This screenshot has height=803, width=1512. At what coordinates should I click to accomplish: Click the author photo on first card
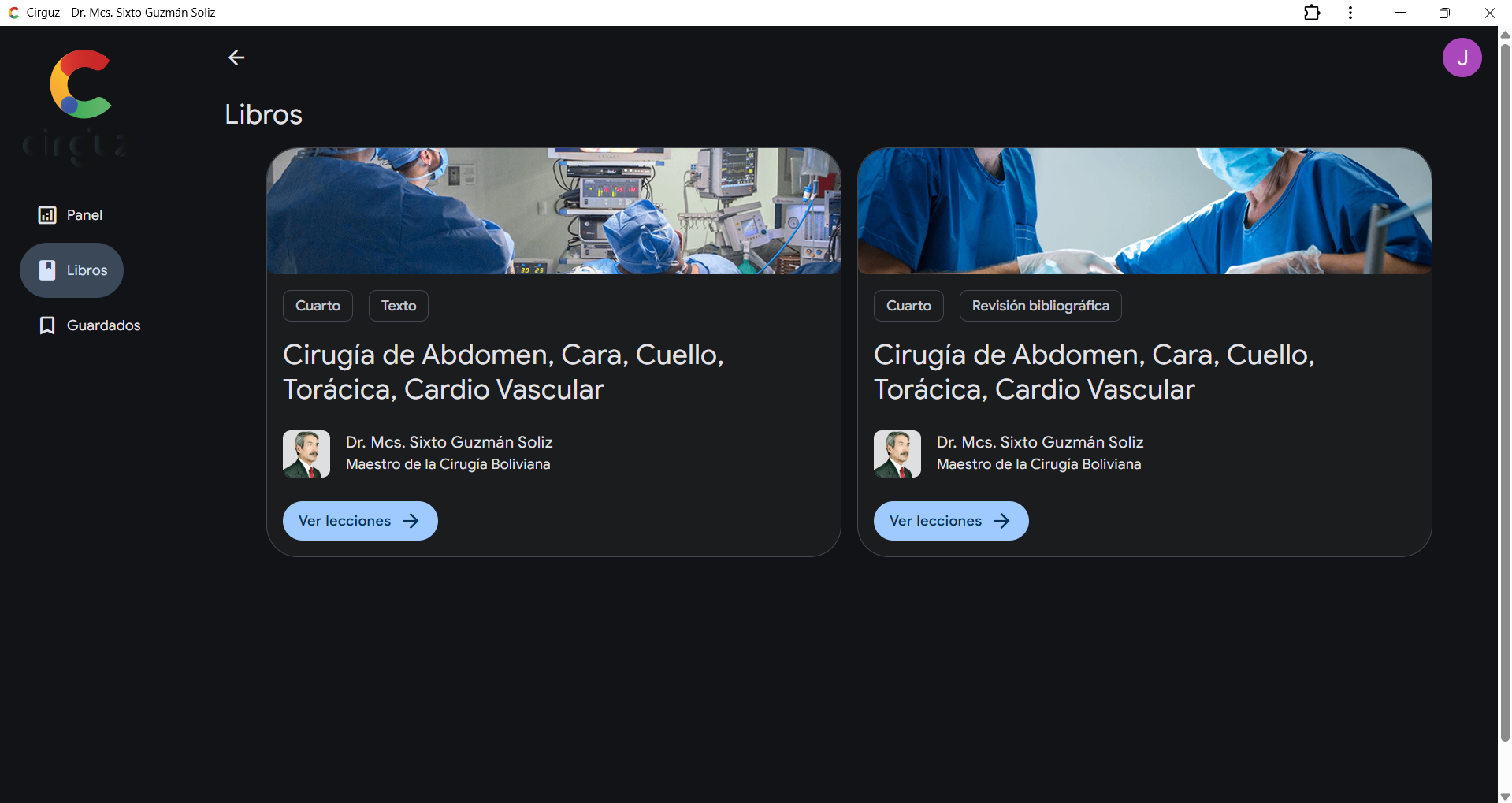point(306,454)
